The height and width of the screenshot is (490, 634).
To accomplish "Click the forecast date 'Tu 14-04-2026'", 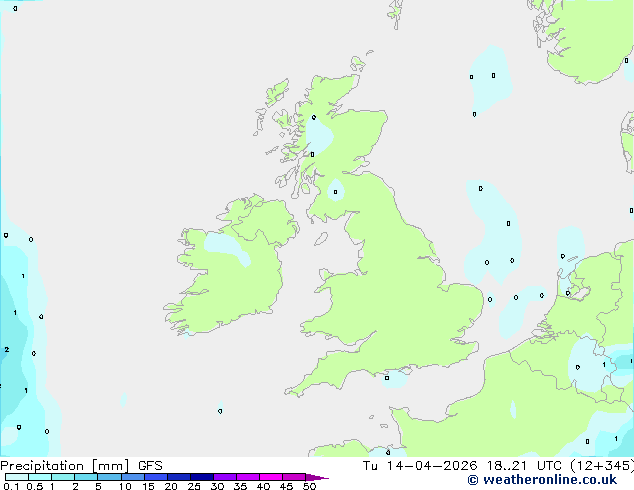I will click(420, 466).
